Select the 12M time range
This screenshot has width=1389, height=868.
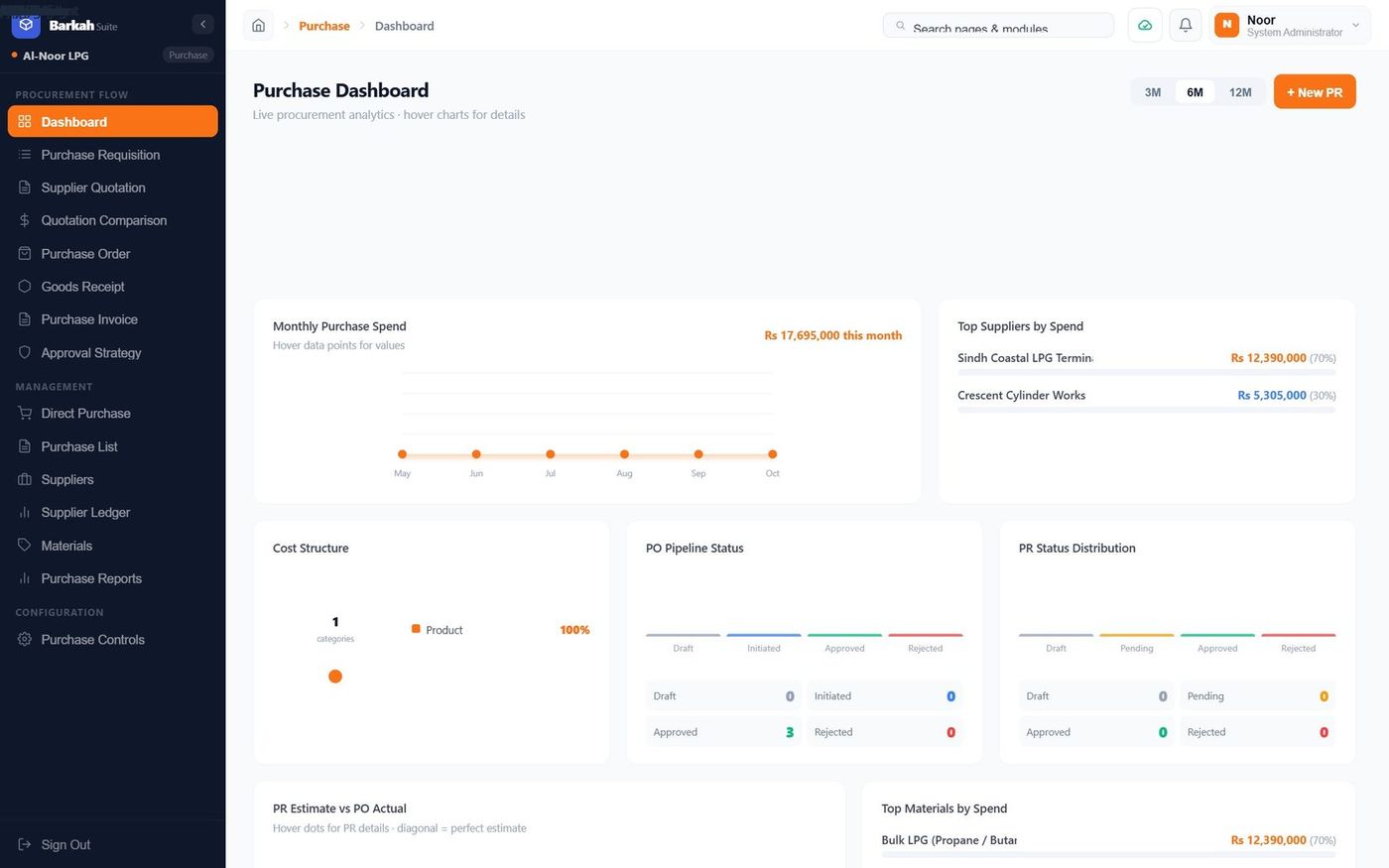pos(1240,92)
